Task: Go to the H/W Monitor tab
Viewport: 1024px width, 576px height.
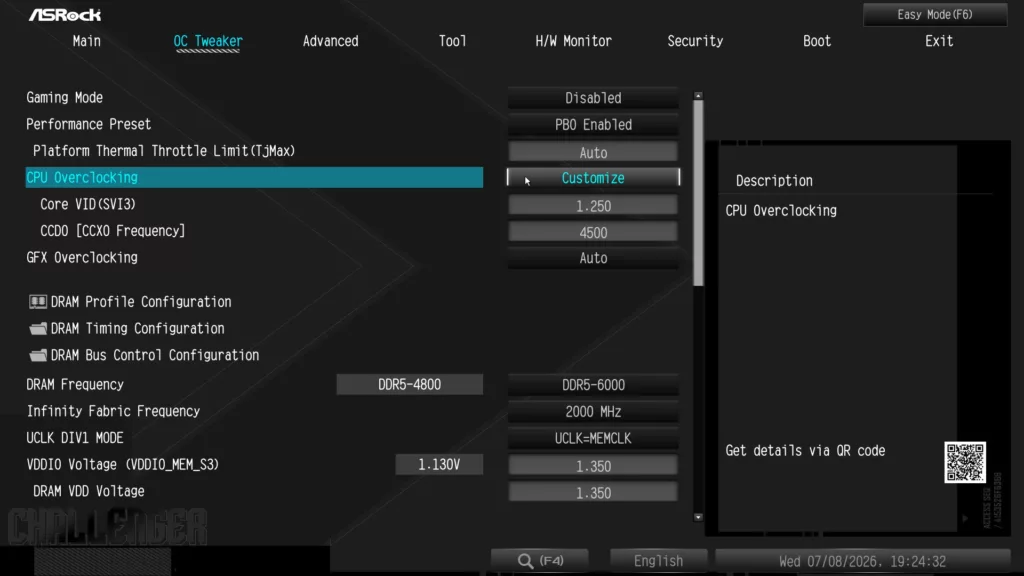Action: coord(573,41)
